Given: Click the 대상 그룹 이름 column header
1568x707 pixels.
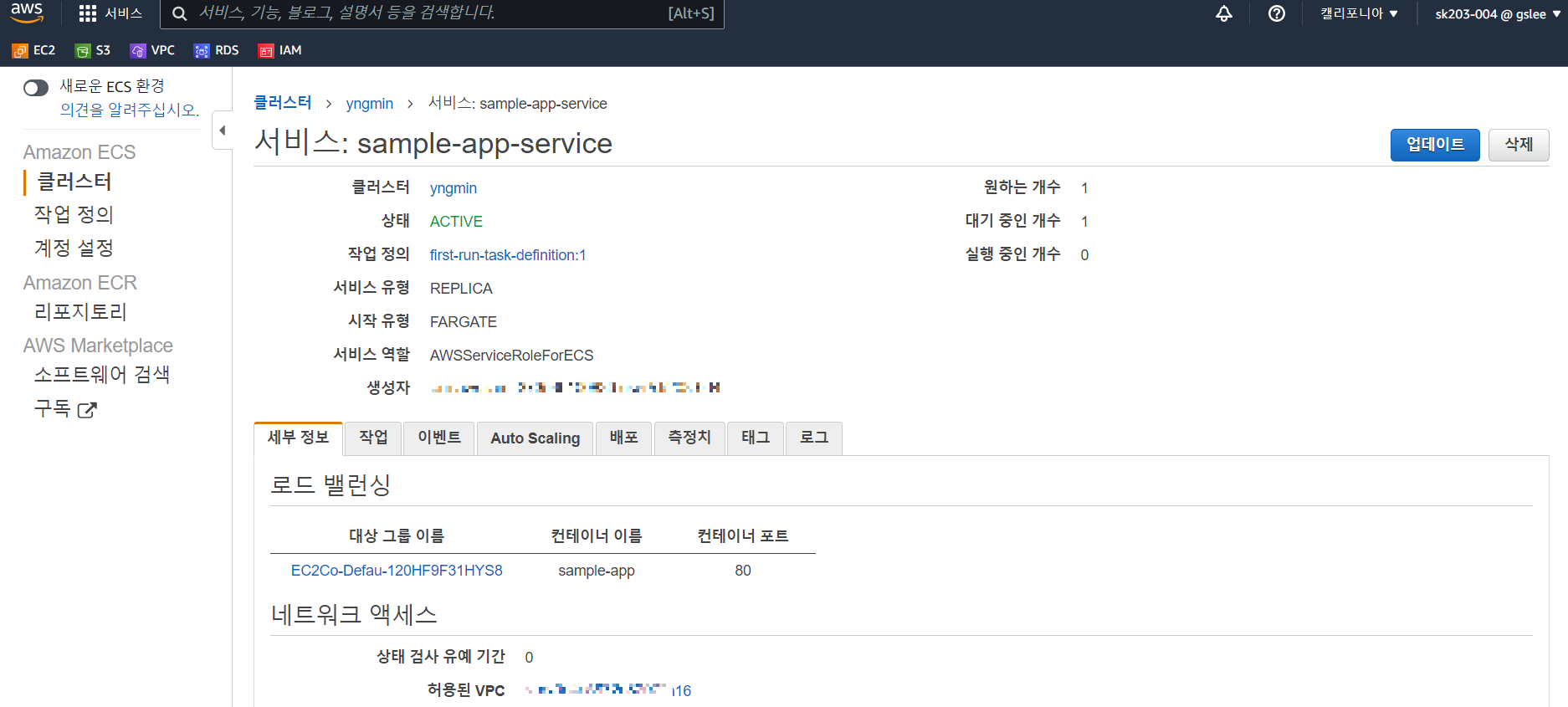Looking at the screenshot, I should coord(397,536).
